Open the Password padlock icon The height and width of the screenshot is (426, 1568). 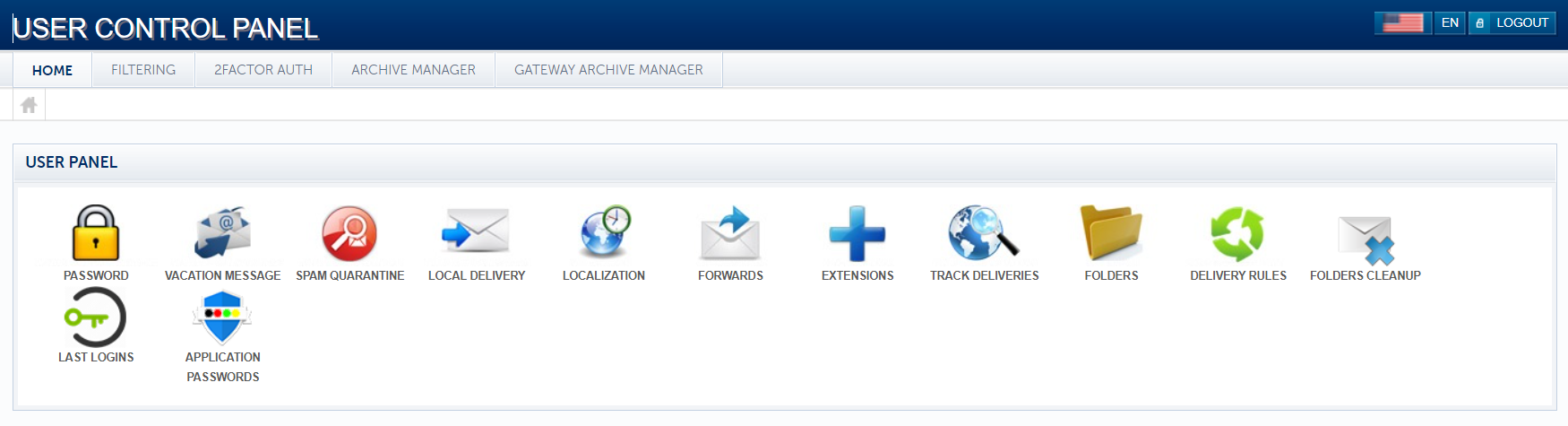coord(96,233)
